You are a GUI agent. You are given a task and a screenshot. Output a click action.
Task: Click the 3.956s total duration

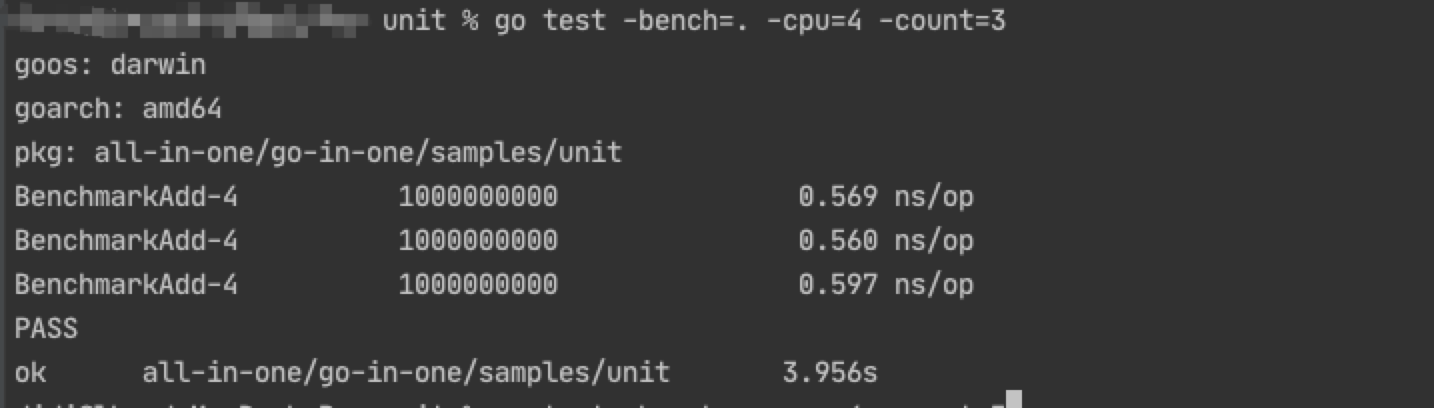point(829,373)
